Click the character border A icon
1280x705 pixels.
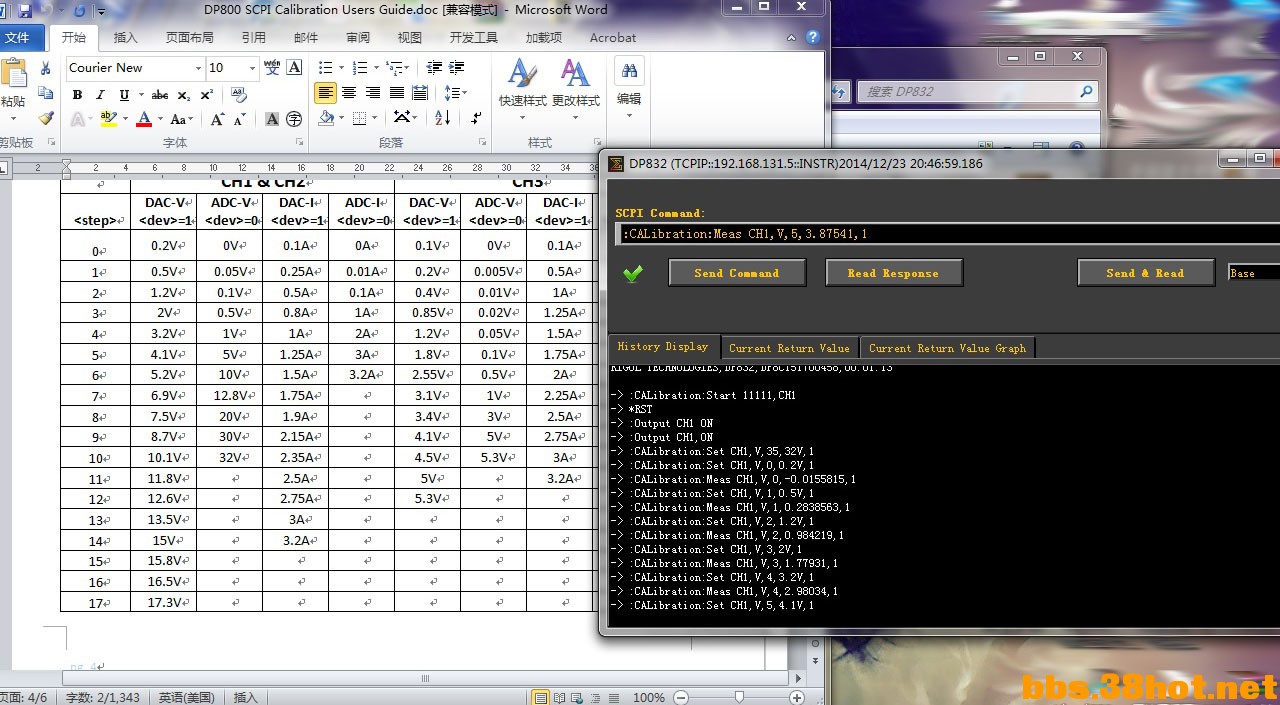(295, 68)
